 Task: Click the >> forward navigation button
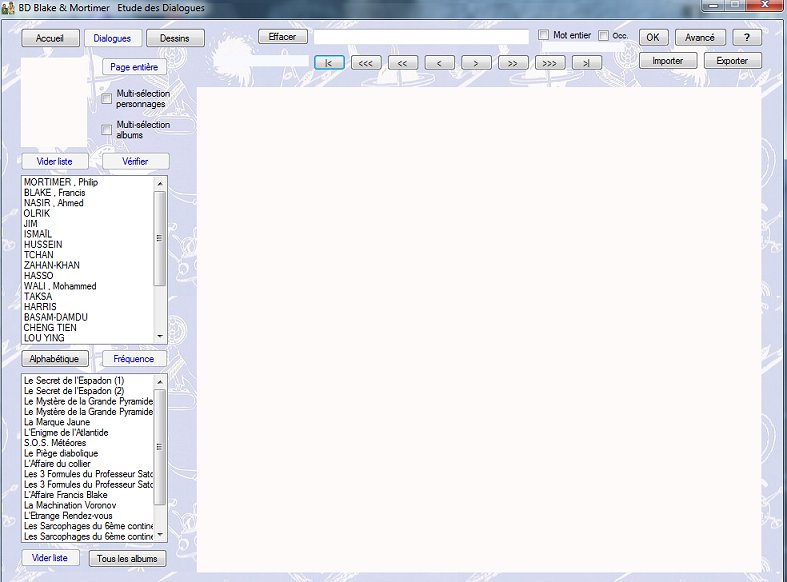(512, 63)
